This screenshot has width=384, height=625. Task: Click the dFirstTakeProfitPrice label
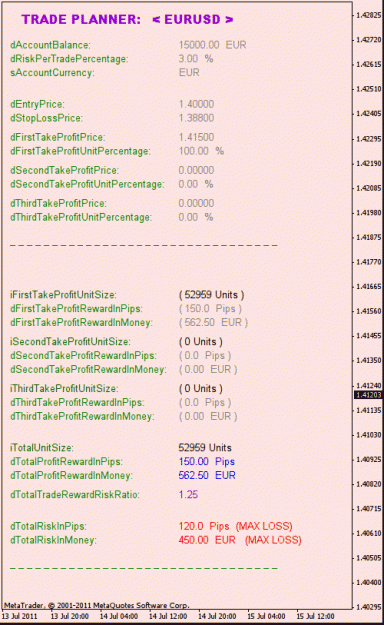pos(57,138)
